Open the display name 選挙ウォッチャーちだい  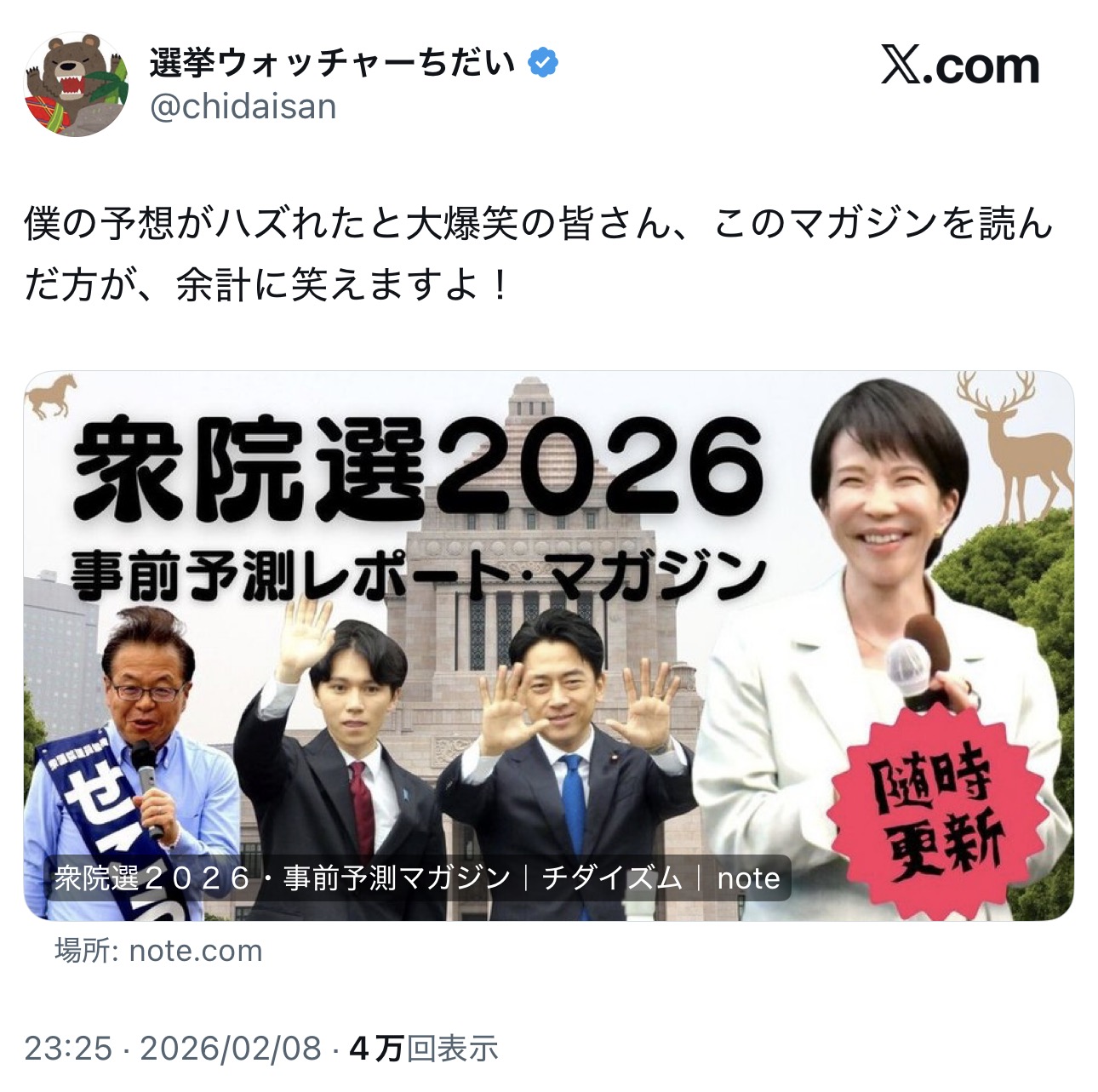pos(333,63)
